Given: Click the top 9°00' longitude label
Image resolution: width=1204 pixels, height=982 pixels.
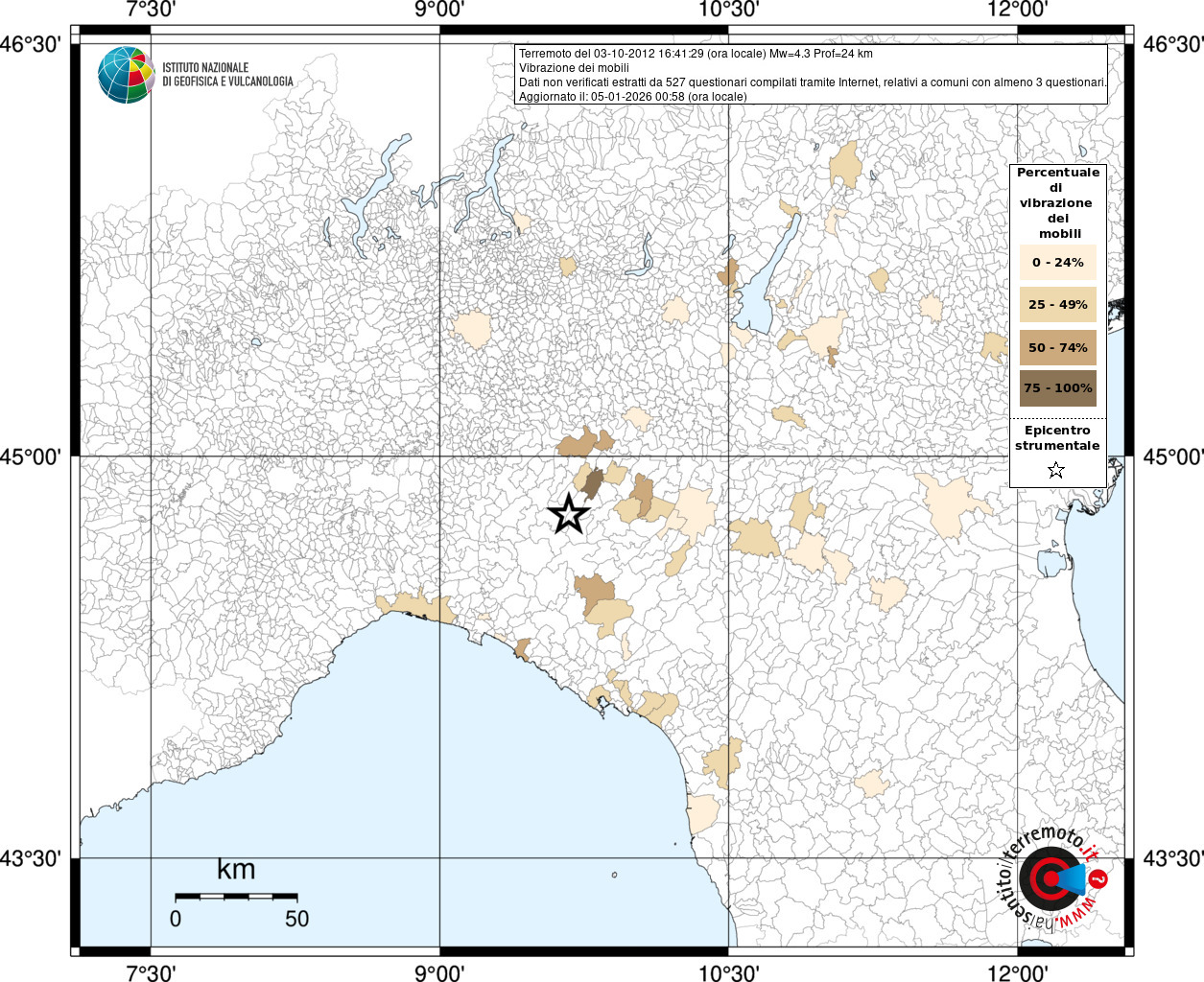Looking at the screenshot, I should click(439, 10).
